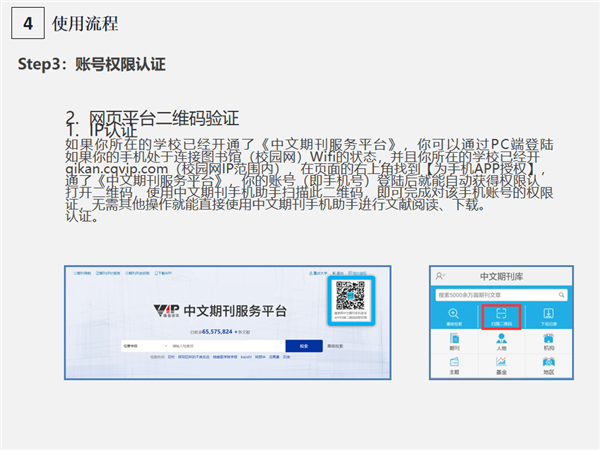Click the 网页平台二维码验证 heading text
Screen dimensions: 600x450
tap(164, 118)
